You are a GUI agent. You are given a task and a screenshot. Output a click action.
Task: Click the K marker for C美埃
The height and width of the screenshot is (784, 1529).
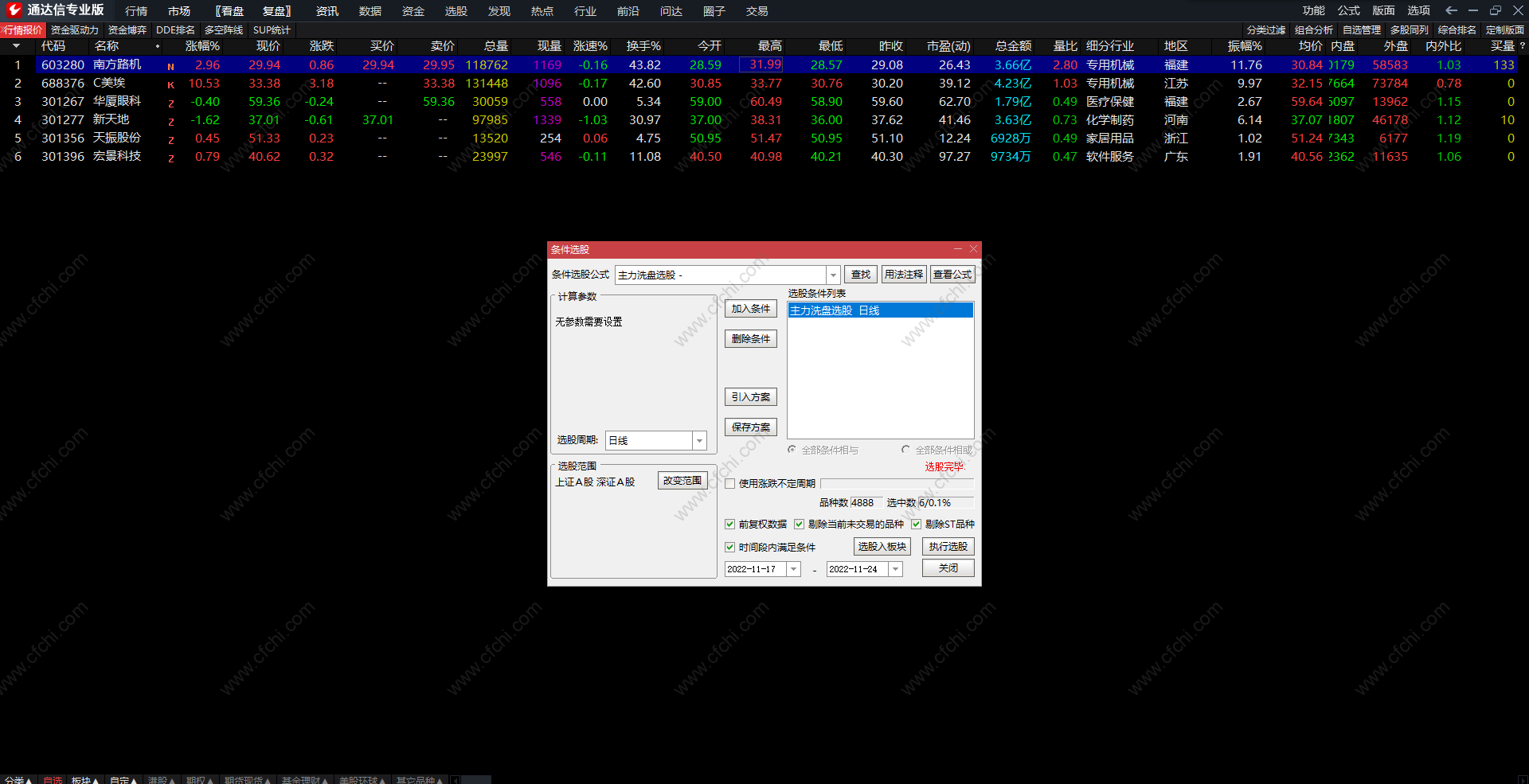(170, 84)
